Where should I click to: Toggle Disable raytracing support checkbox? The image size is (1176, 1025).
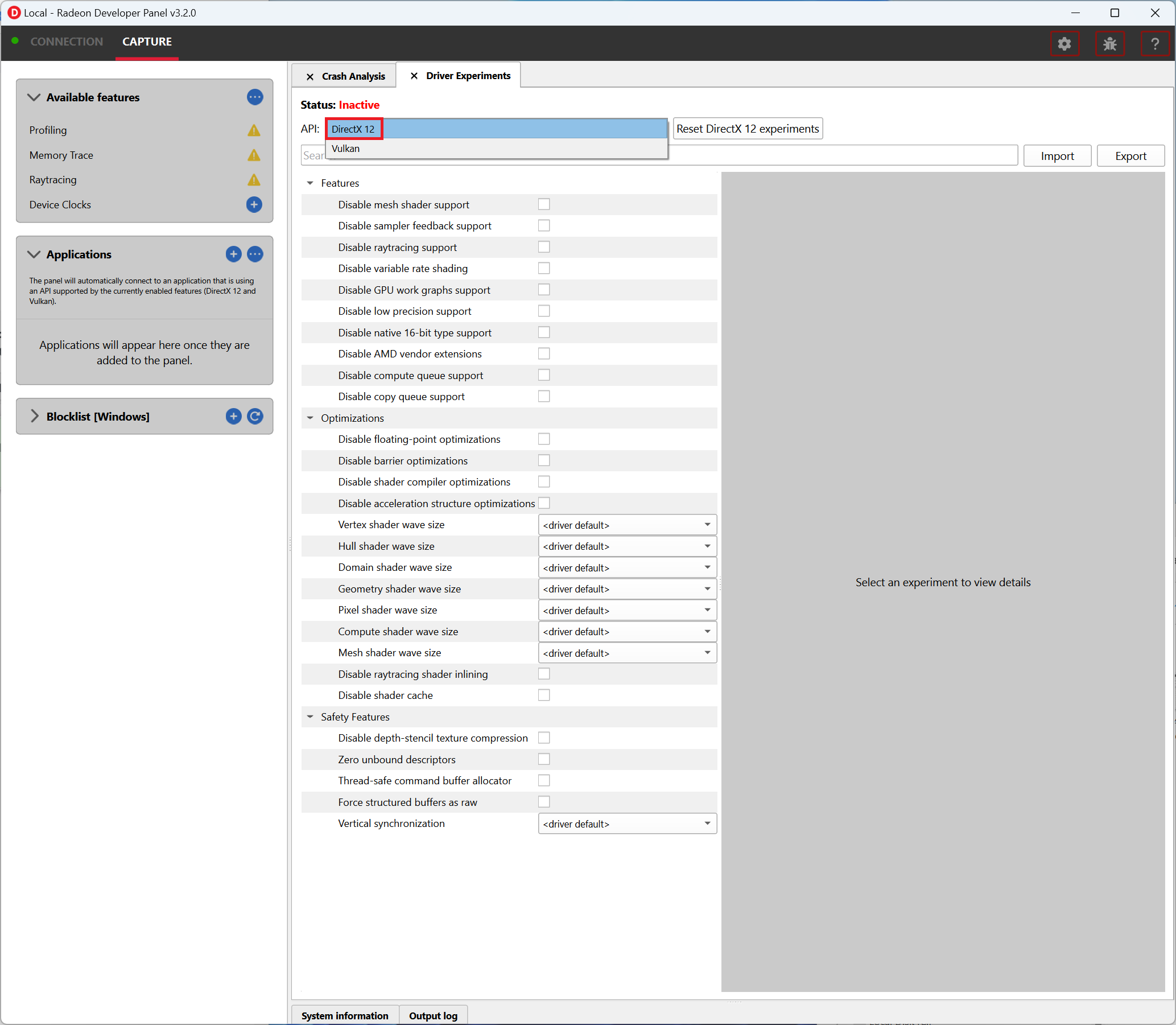[x=544, y=246]
